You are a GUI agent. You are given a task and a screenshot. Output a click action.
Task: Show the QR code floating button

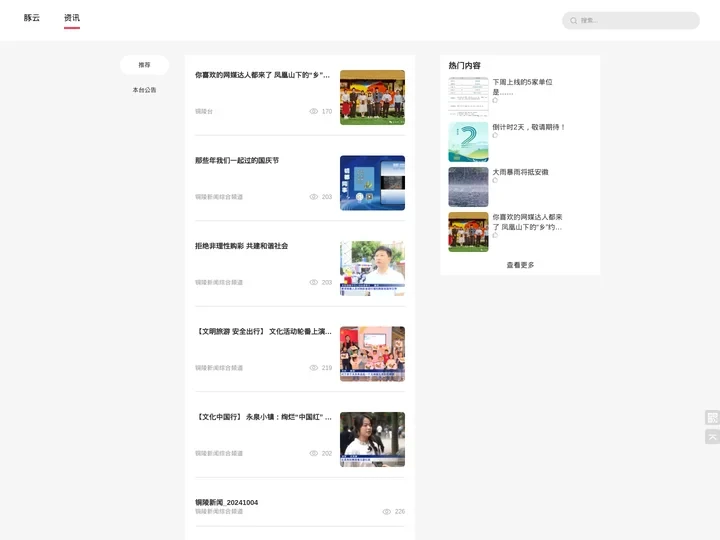click(x=712, y=417)
